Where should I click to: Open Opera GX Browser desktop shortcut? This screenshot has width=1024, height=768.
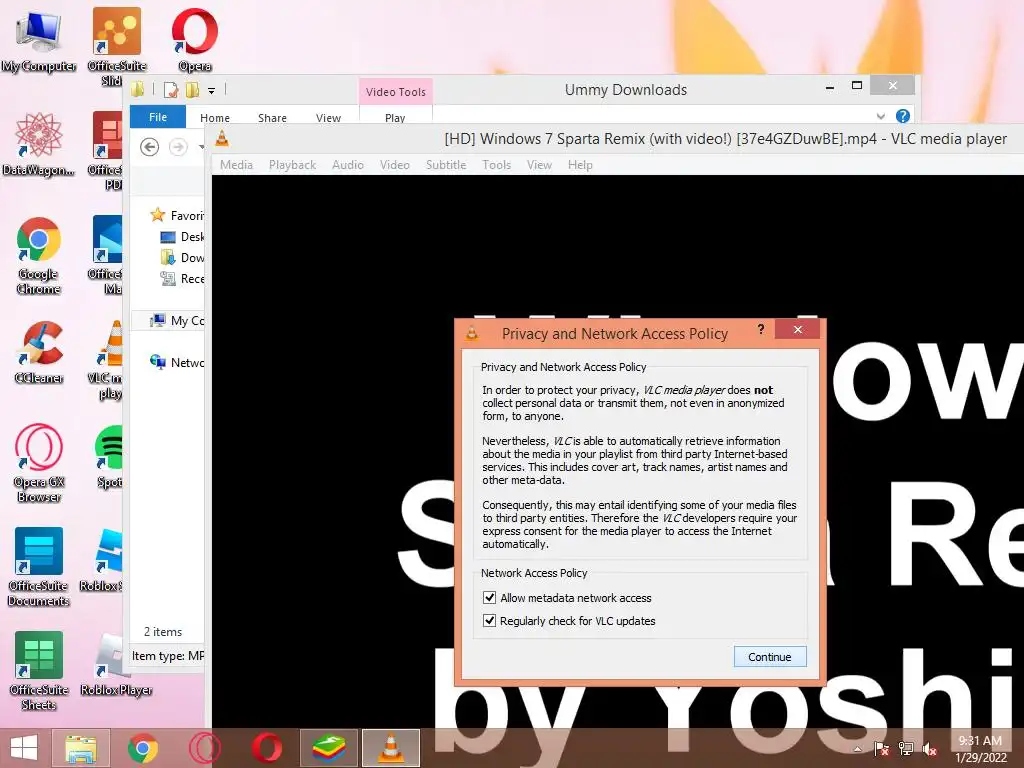tap(39, 463)
